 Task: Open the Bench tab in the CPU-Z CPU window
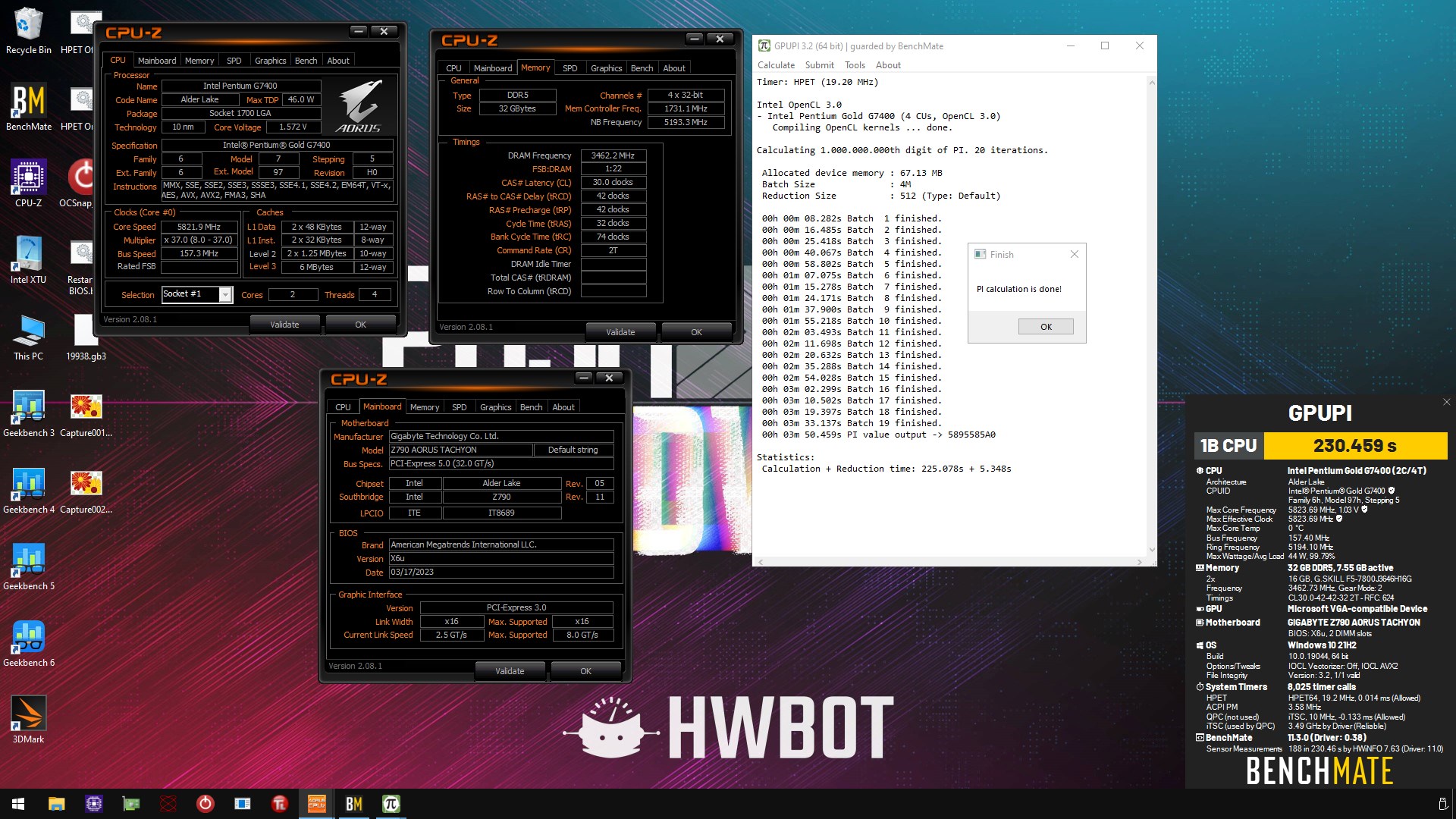pyautogui.click(x=306, y=61)
